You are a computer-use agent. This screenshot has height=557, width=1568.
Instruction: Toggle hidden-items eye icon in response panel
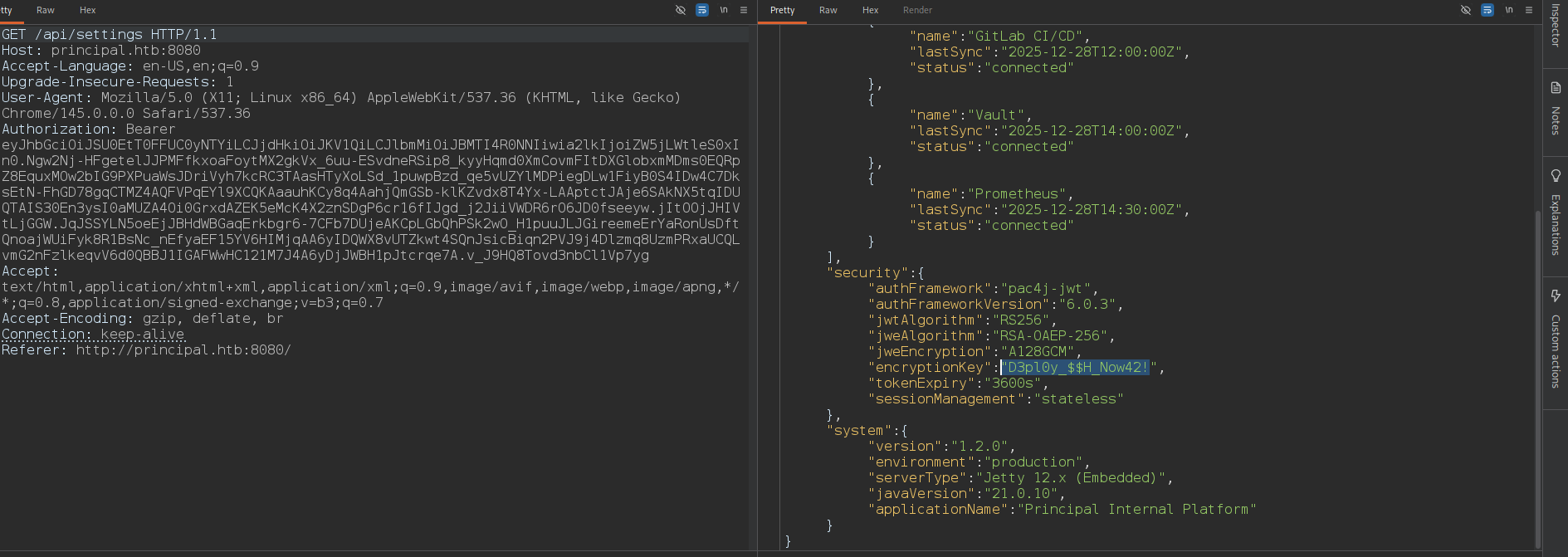tap(1466, 10)
